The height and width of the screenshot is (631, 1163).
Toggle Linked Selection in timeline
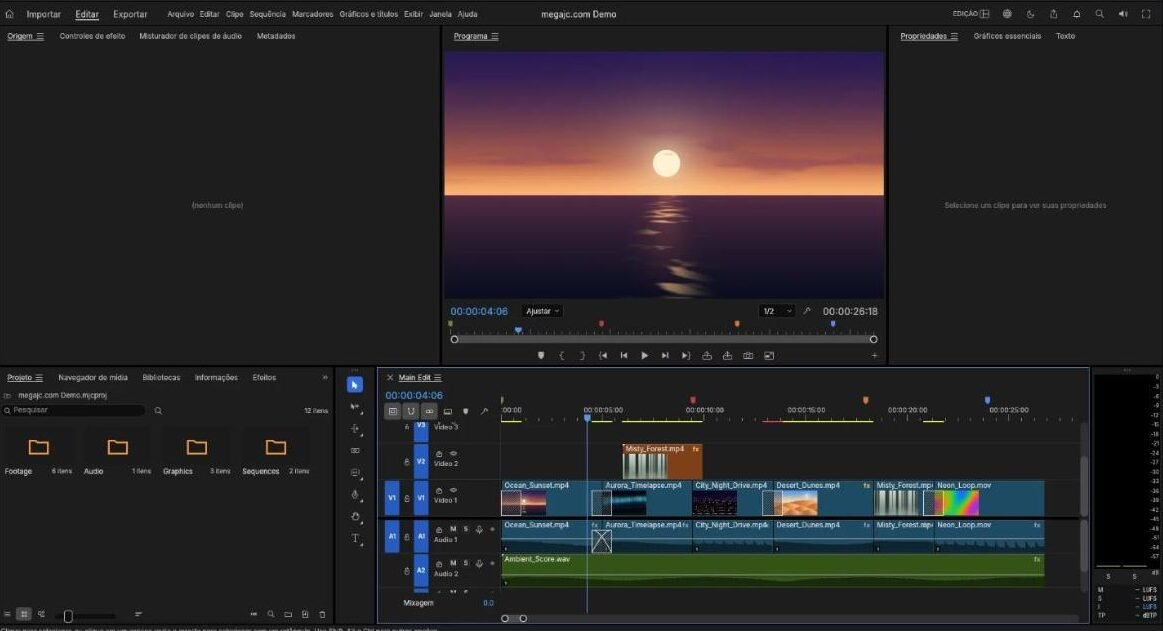[429, 411]
